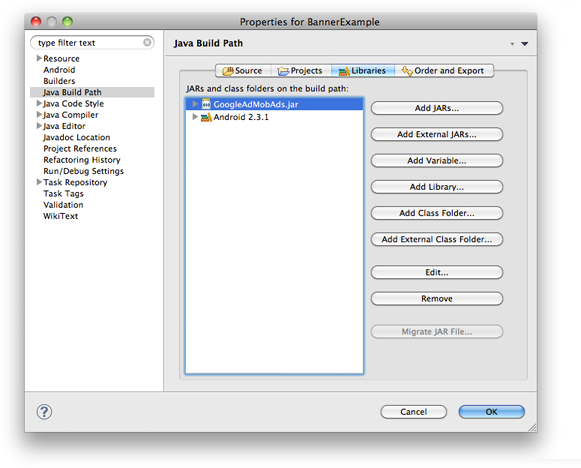
Task: Select Javadoc Location in the sidebar
Action: [77, 137]
